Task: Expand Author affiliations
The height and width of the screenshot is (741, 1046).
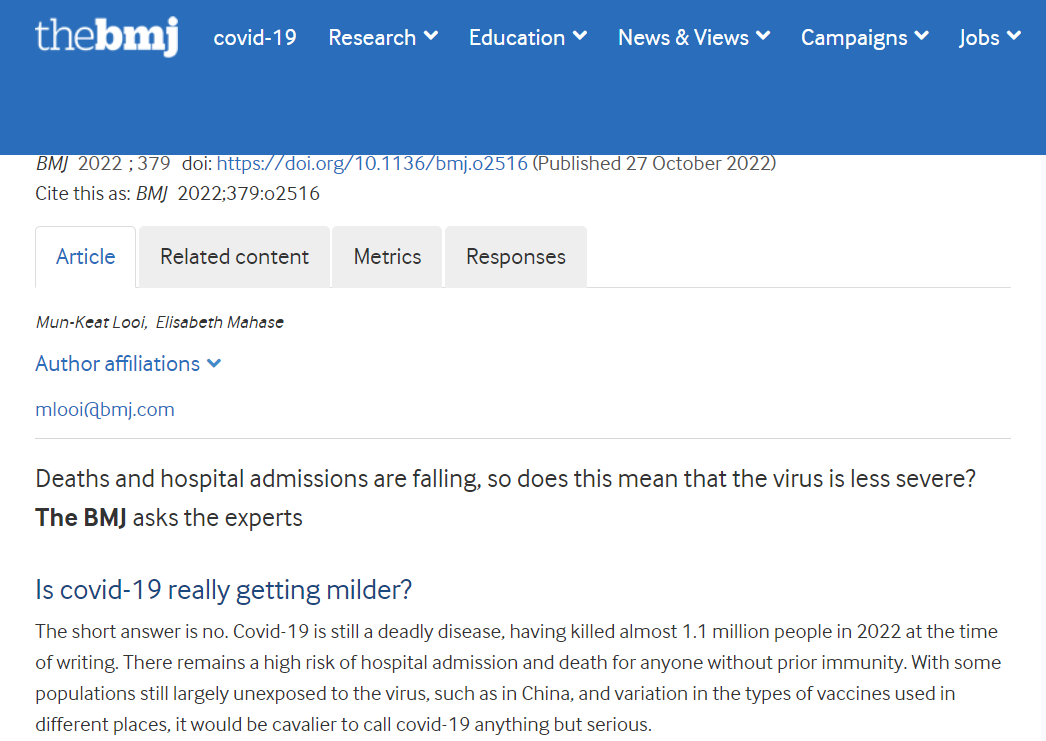Action: (x=128, y=364)
